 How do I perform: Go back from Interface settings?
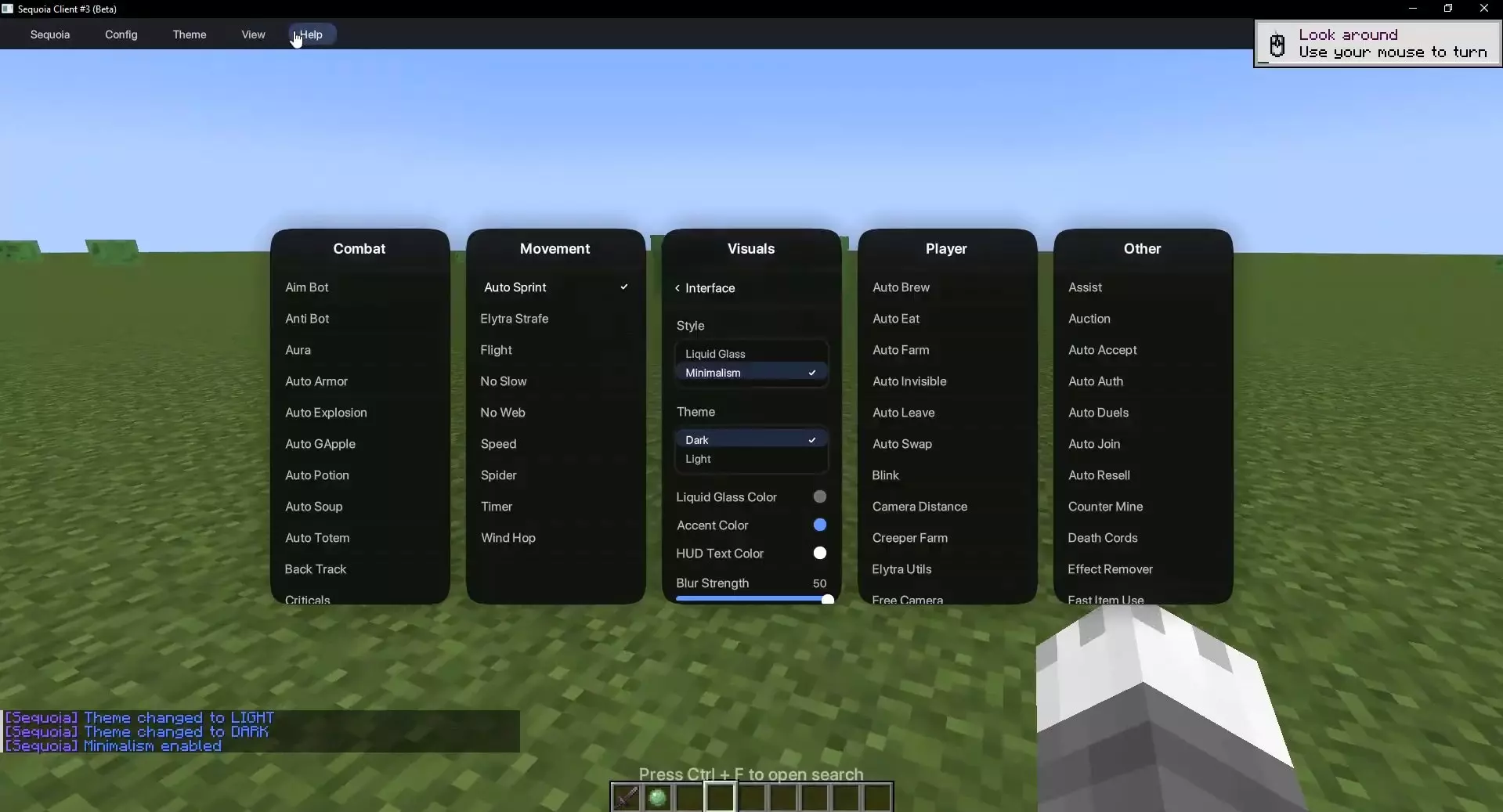click(x=677, y=288)
